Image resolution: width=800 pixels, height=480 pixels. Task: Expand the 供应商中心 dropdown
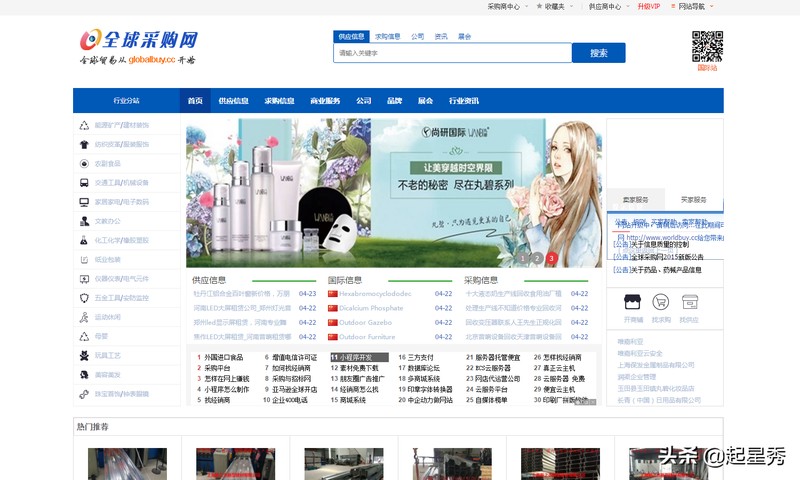click(608, 7)
